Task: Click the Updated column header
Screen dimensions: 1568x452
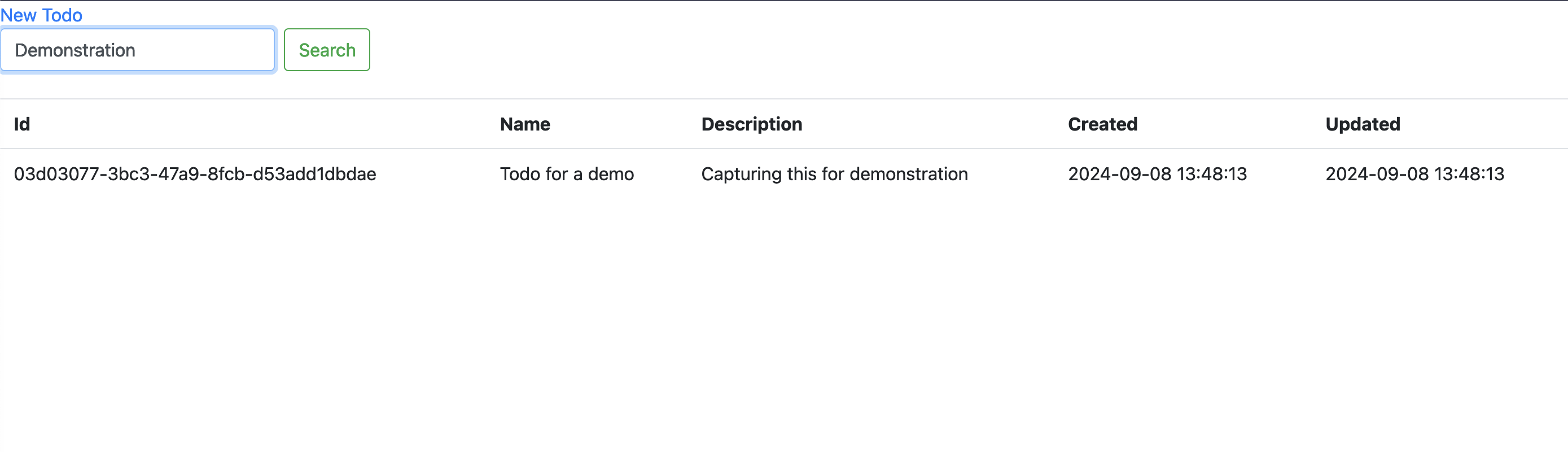Action: (x=1363, y=124)
